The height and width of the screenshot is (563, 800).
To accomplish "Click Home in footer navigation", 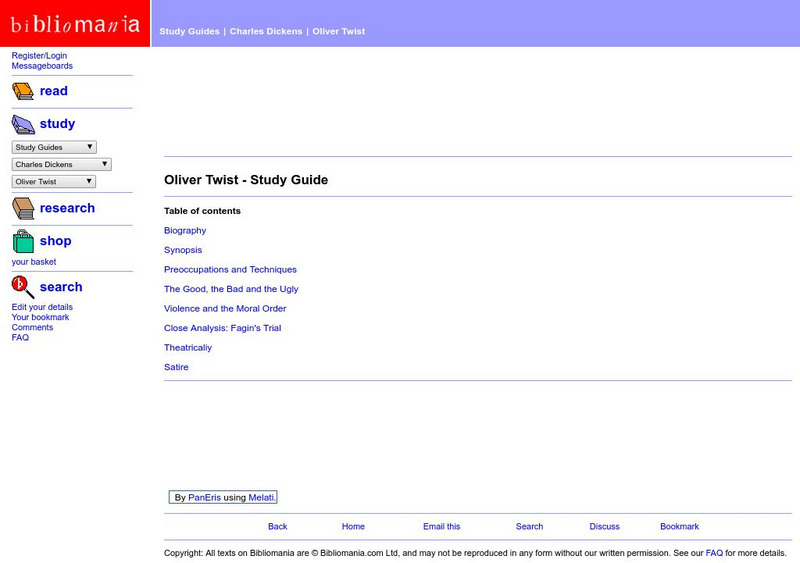I will (353, 526).
